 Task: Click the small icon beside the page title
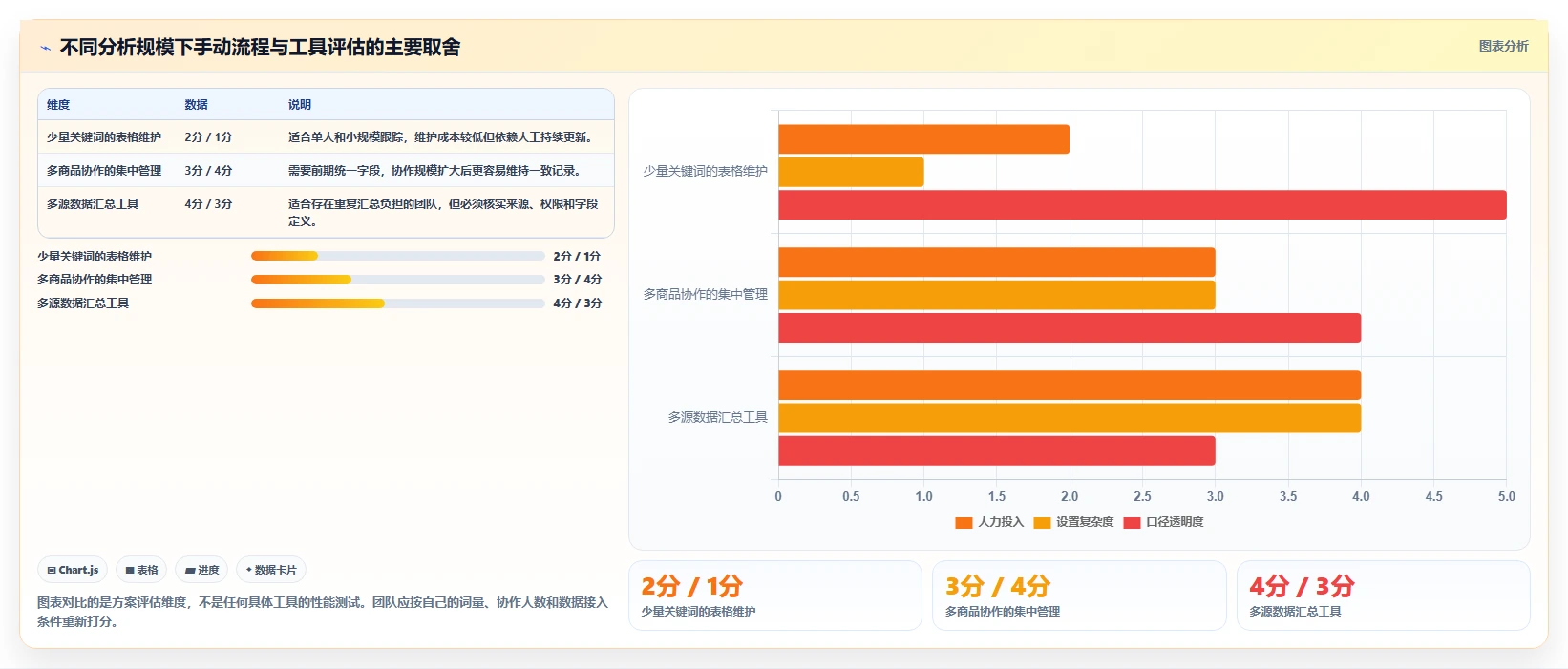point(45,48)
